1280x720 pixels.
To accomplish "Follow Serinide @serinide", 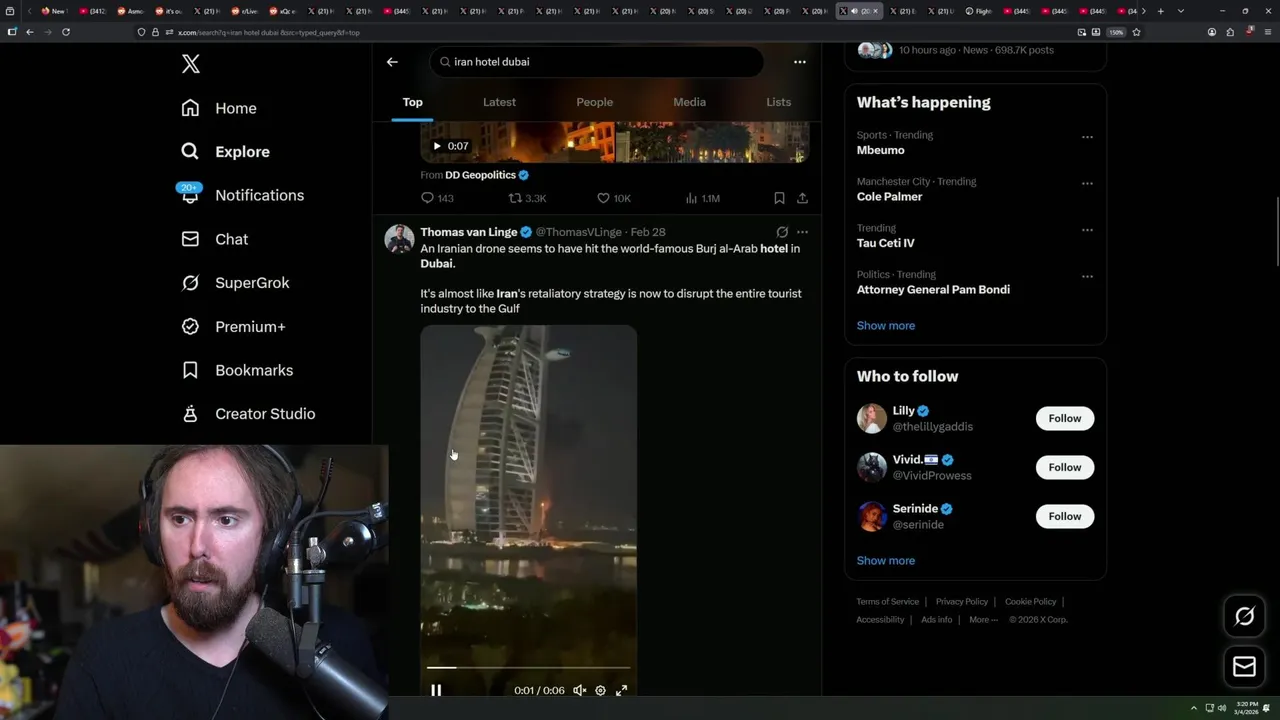I will (1064, 516).
